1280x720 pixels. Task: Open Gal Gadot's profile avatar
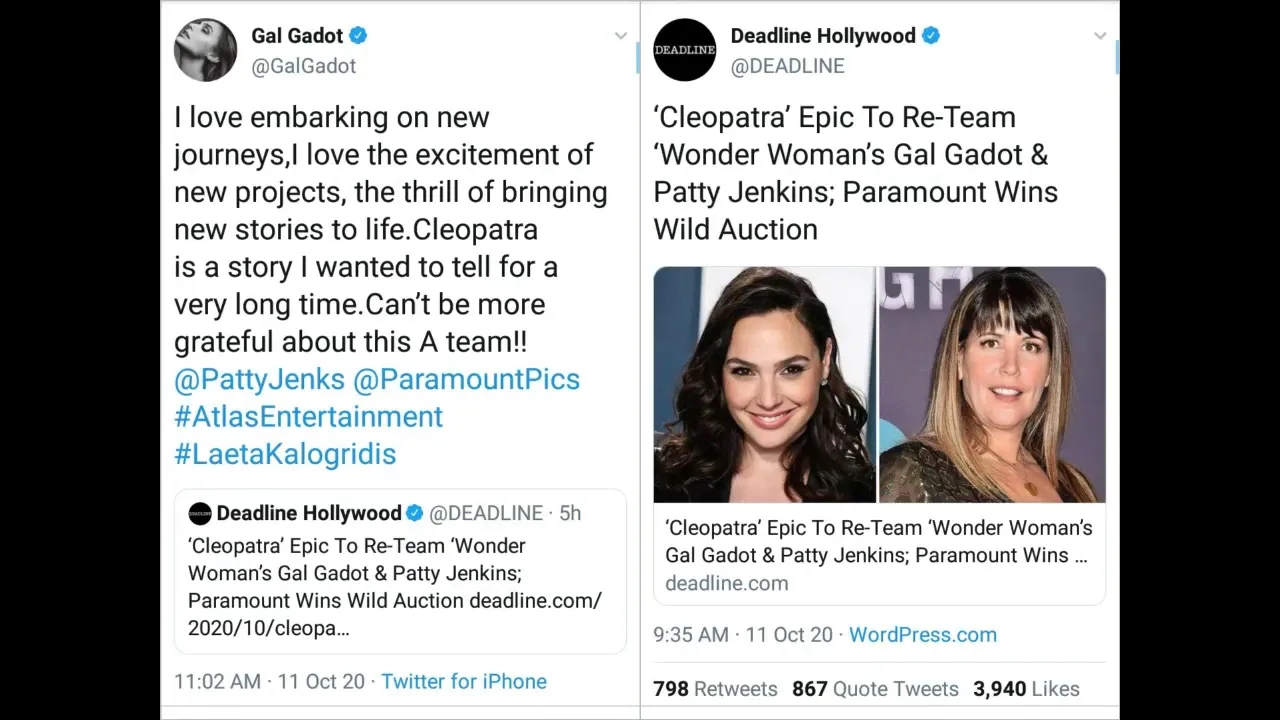(x=205, y=50)
